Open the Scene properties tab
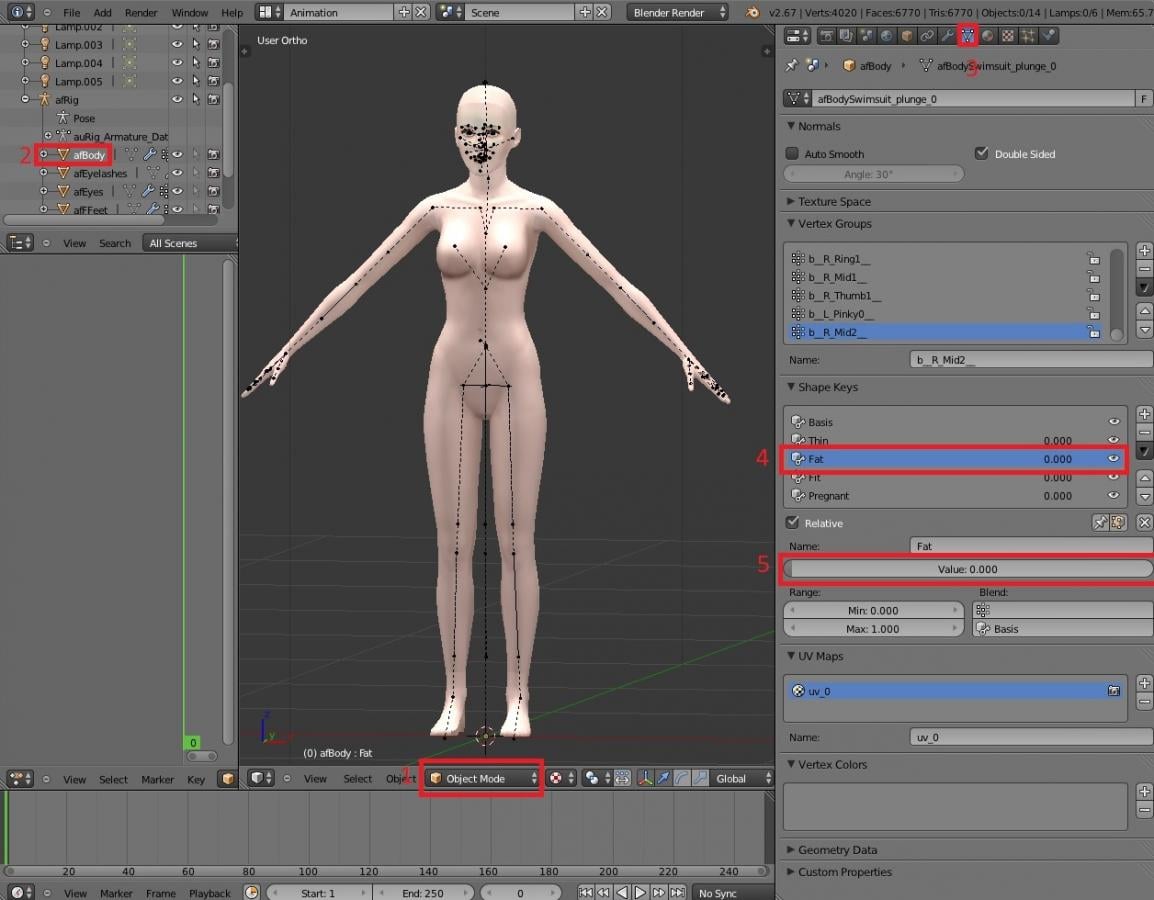1154x900 pixels. click(x=866, y=35)
